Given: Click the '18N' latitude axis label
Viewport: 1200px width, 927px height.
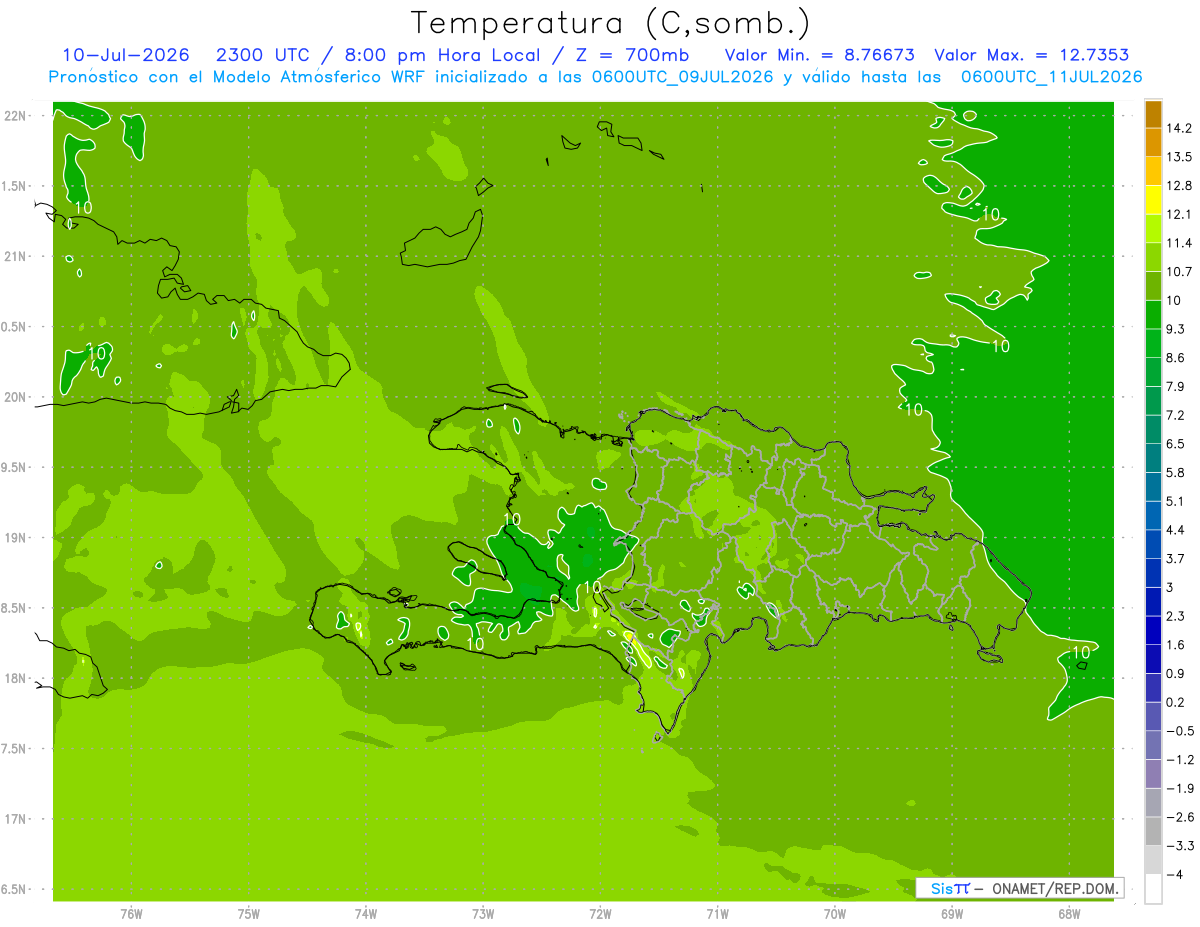Looking at the screenshot, I should [x=17, y=678].
